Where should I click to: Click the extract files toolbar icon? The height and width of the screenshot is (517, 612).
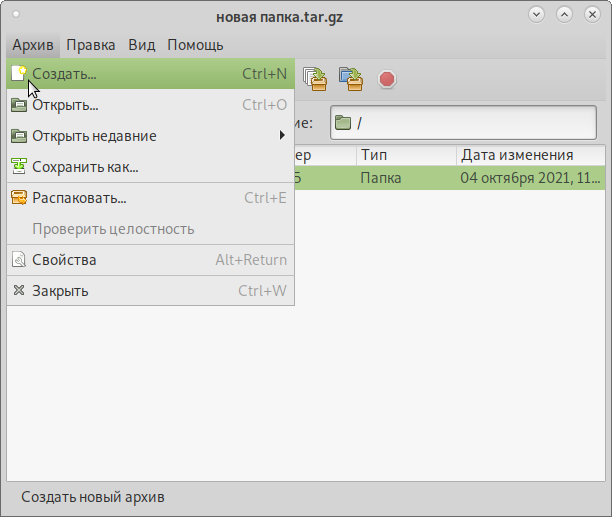click(315, 77)
